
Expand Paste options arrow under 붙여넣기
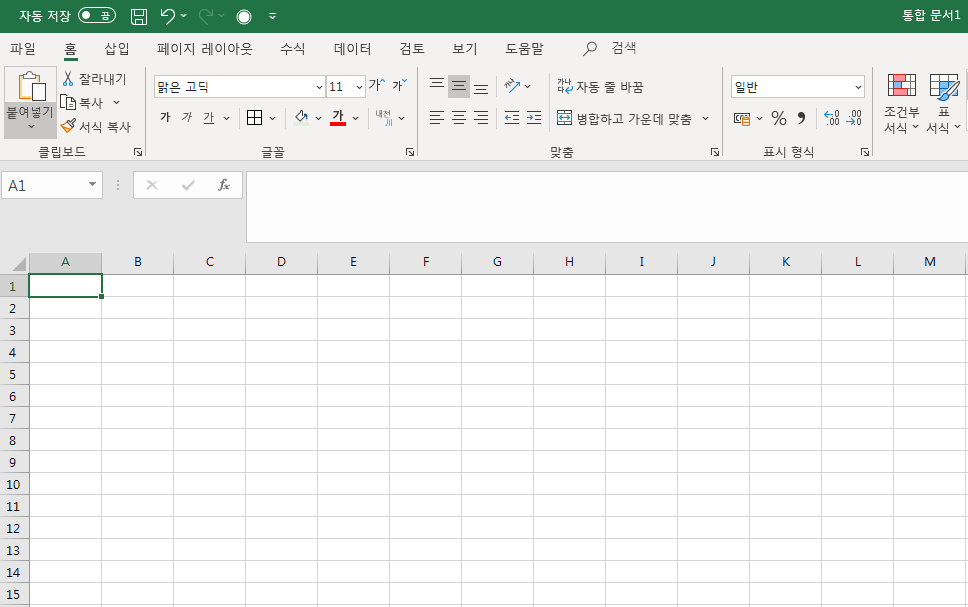click(31, 127)
